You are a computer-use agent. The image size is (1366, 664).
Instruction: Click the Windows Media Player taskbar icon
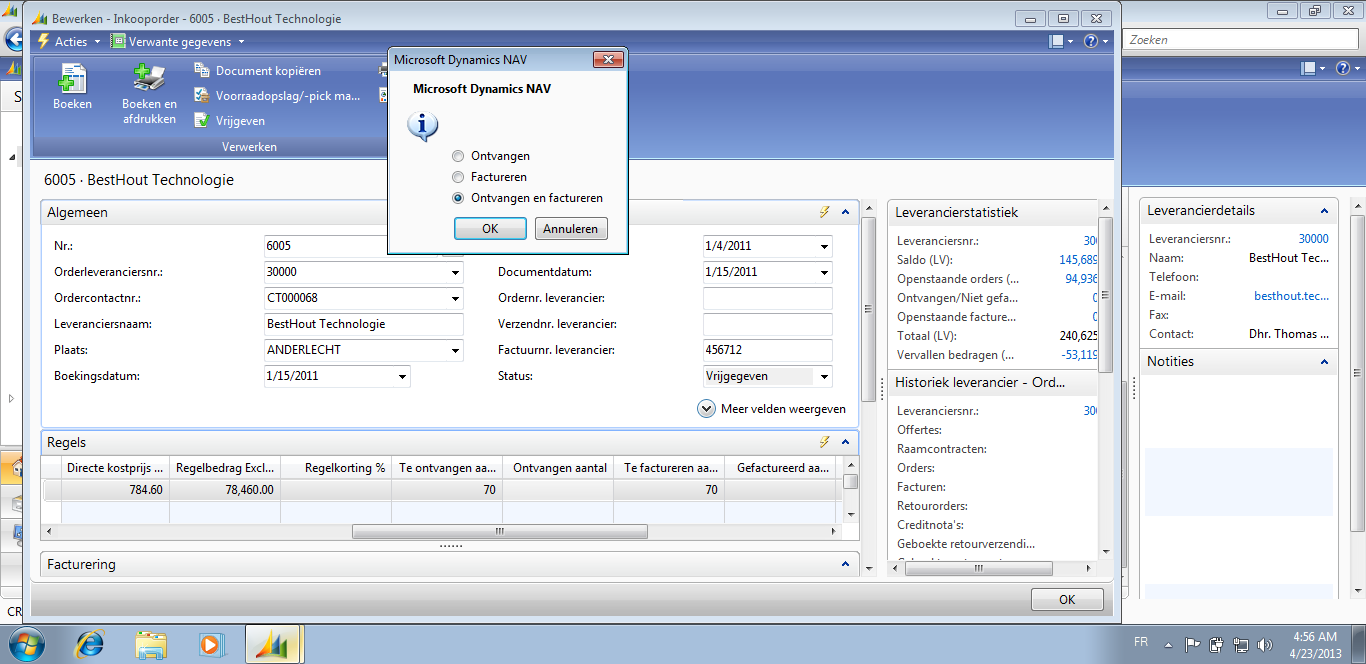pyautogui.click(x=210, y=644)
